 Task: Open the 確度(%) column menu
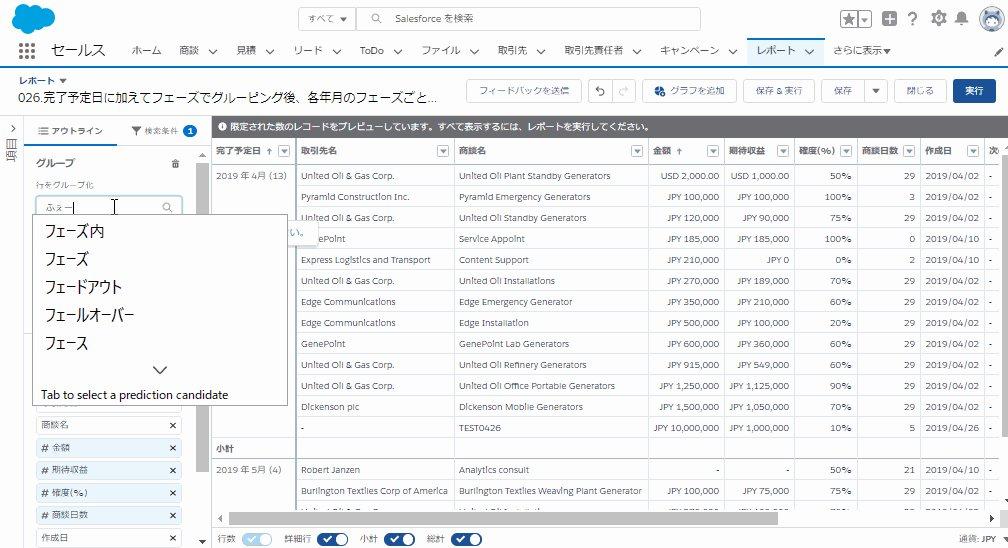tap(846, 151)
